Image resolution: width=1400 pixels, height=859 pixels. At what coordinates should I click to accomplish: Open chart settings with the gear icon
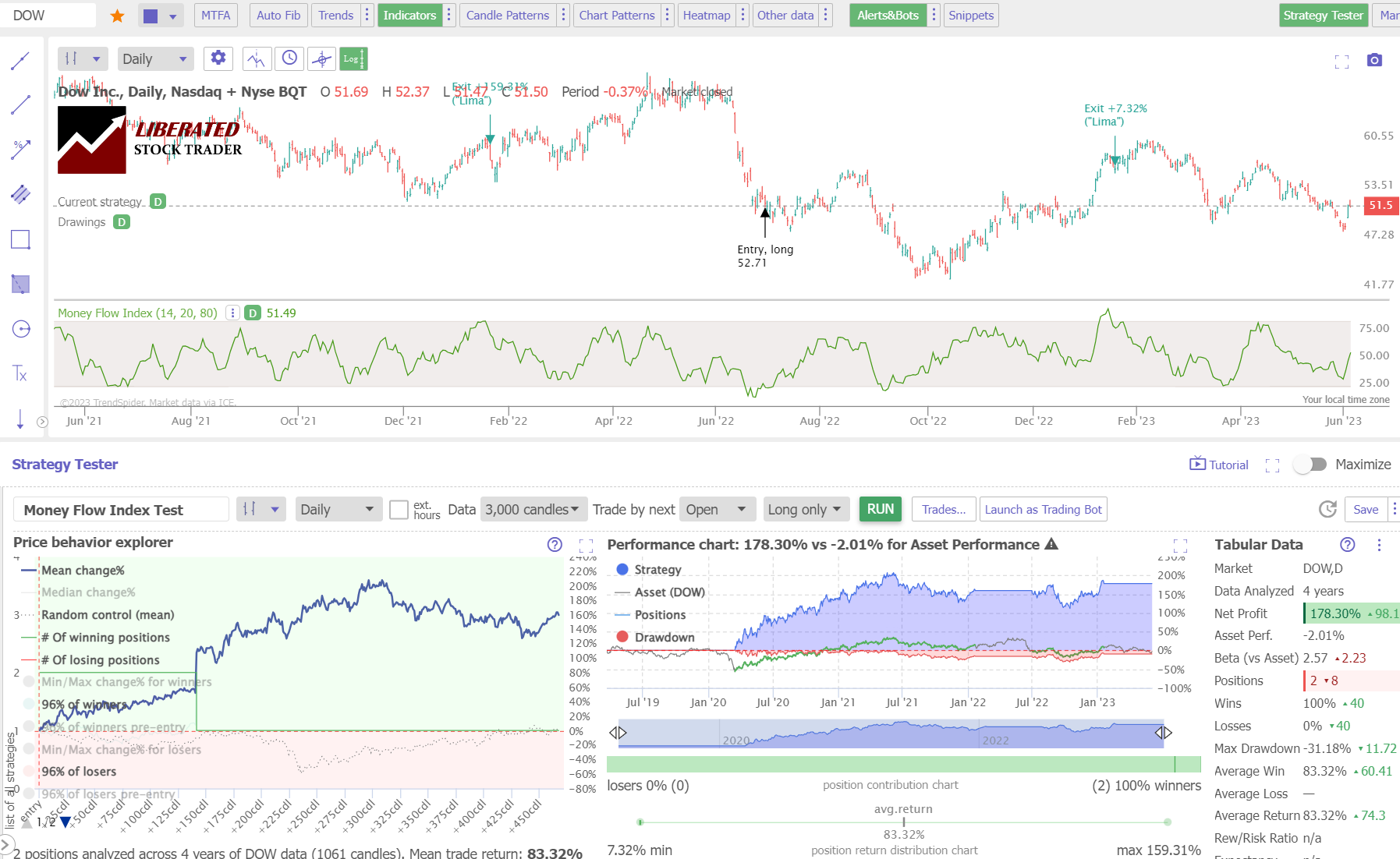tap(218, 58)
